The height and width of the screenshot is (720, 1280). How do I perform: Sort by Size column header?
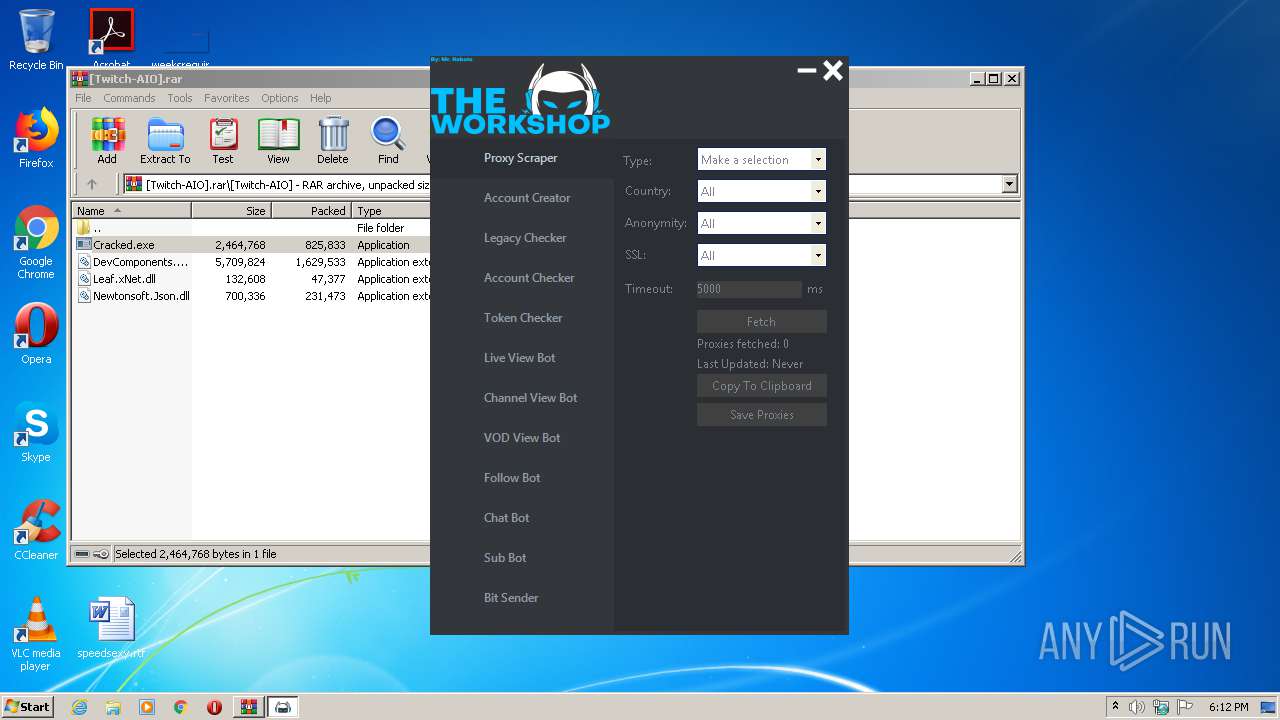pyautogui.click(x=231, y=210)
